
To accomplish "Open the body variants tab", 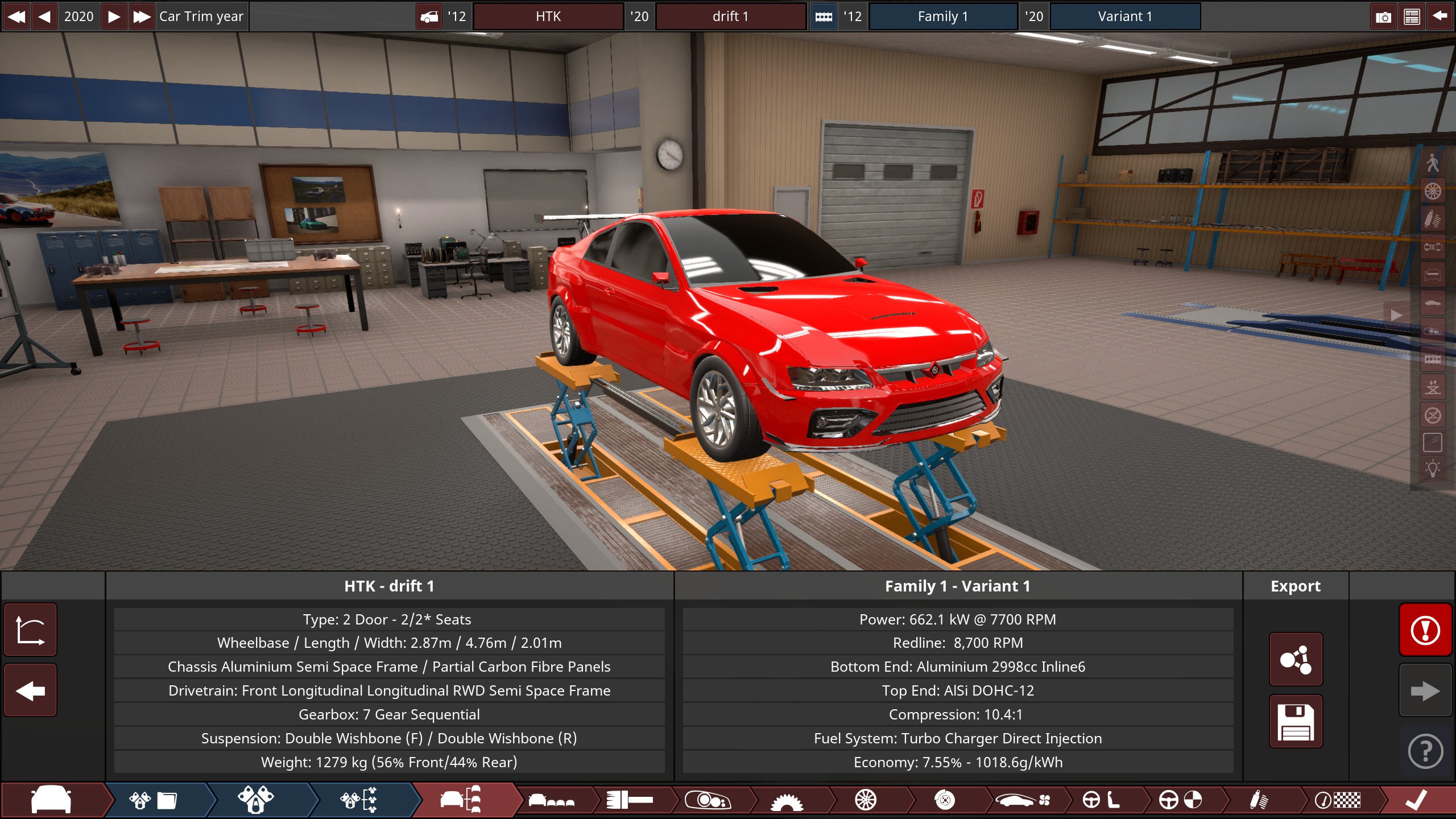I will (551, 800).
